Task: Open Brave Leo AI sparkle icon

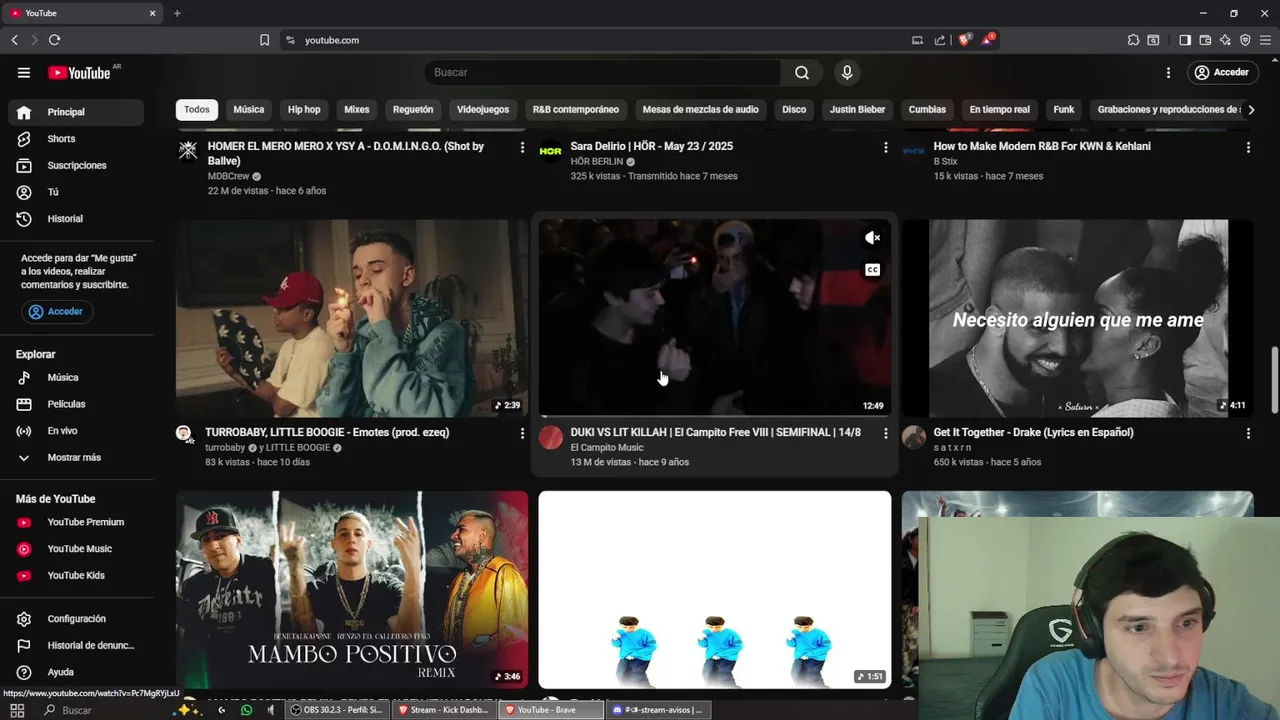Action: (1225, 40)
